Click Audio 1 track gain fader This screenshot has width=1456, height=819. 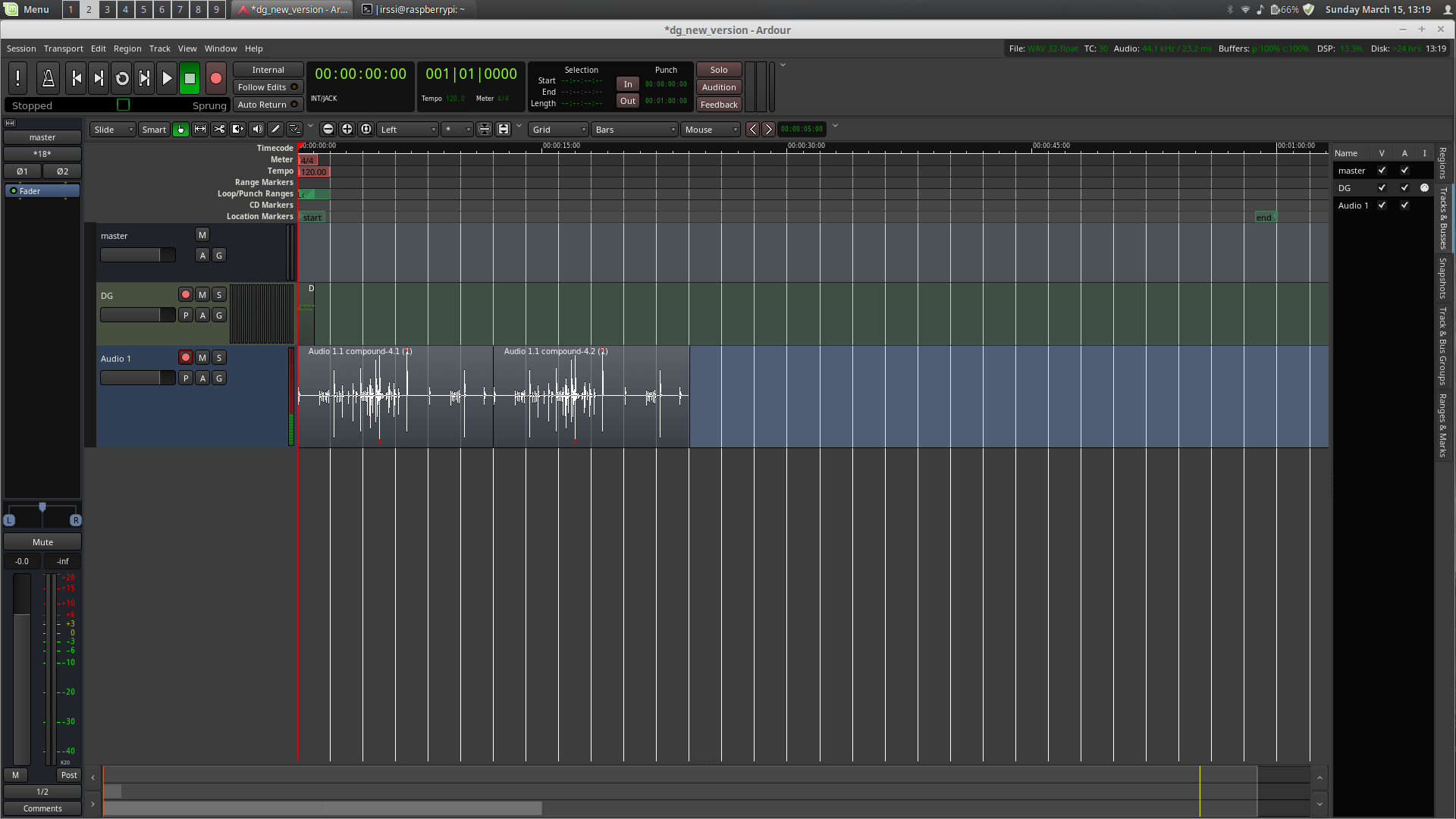[137, 378]
